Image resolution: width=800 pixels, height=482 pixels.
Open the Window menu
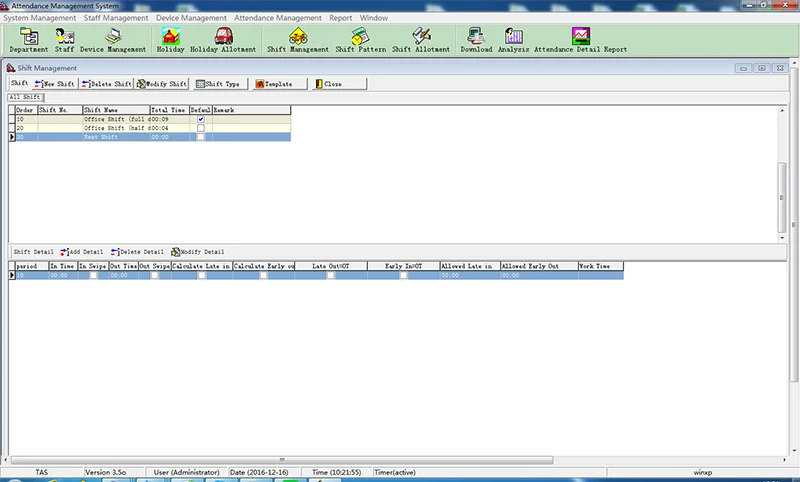click(x=374, y=18)
